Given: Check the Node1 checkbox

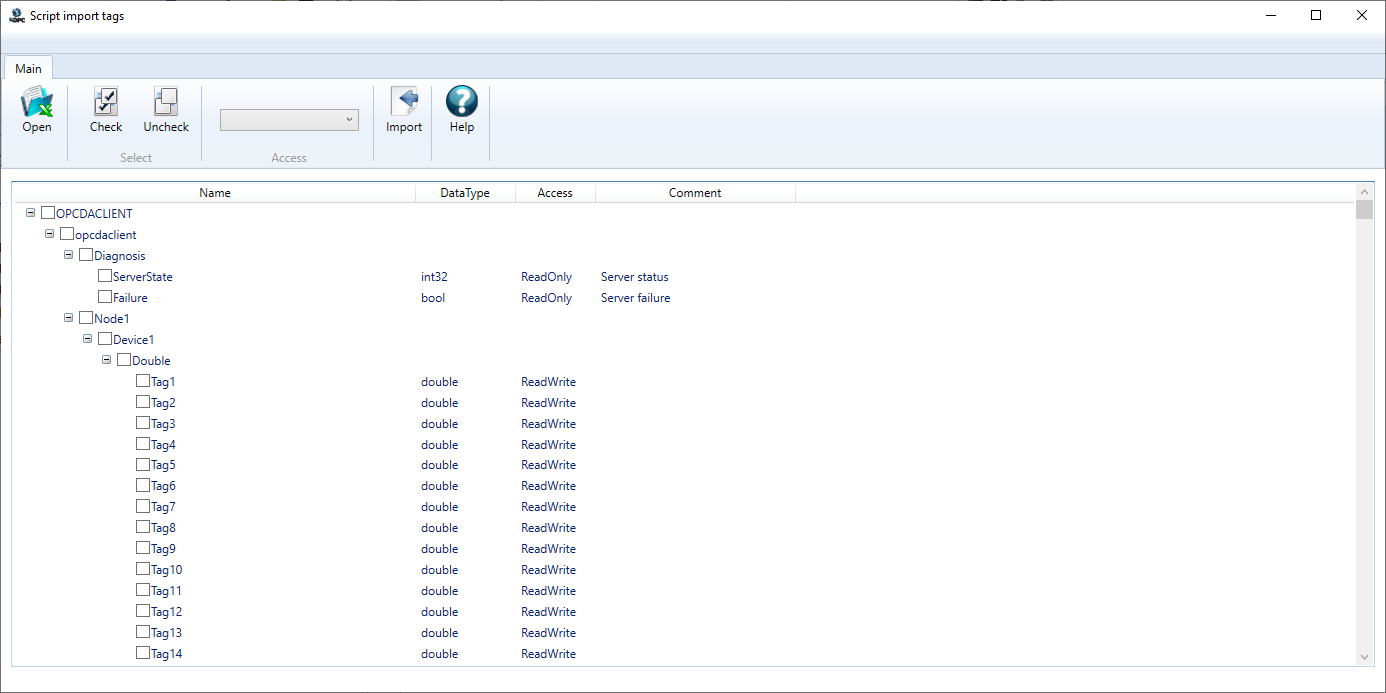Looking at the screenshot, I should tap(86, 318).
